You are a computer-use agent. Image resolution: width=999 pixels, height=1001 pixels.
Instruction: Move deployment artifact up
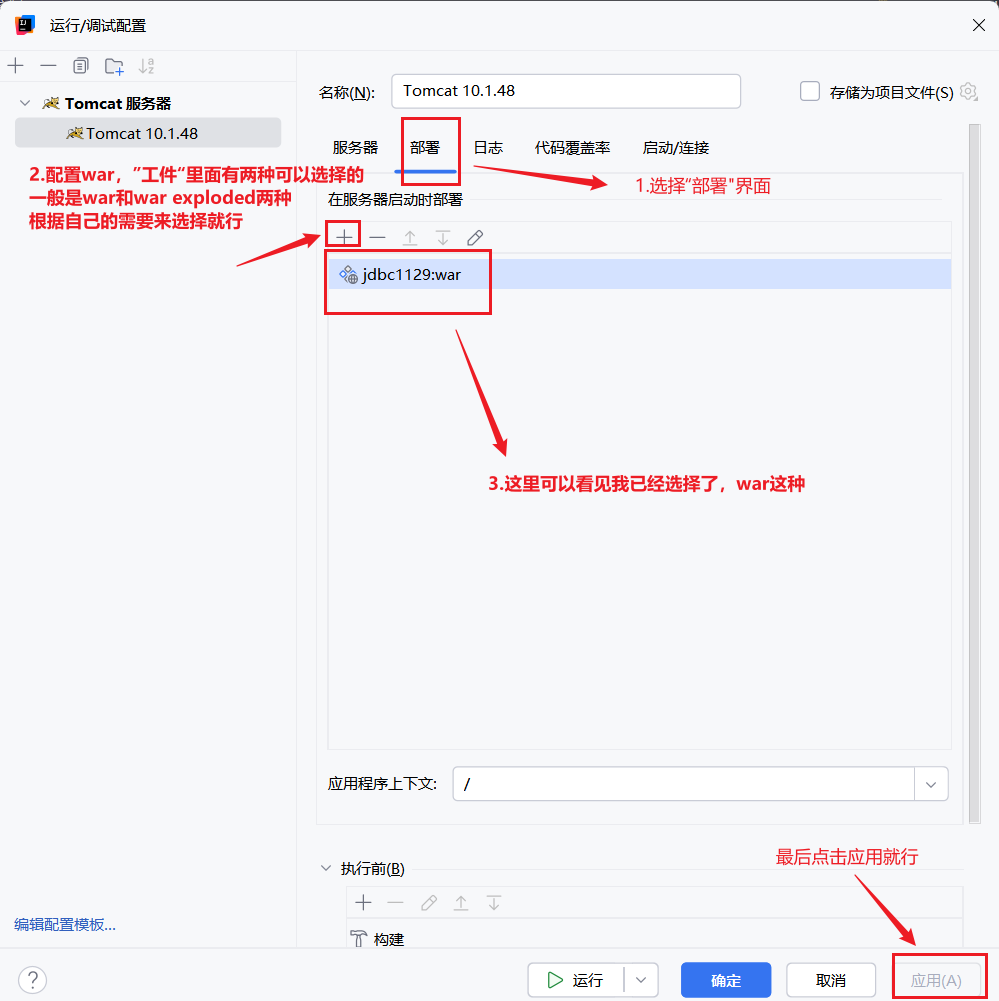(x=410, y=237)
